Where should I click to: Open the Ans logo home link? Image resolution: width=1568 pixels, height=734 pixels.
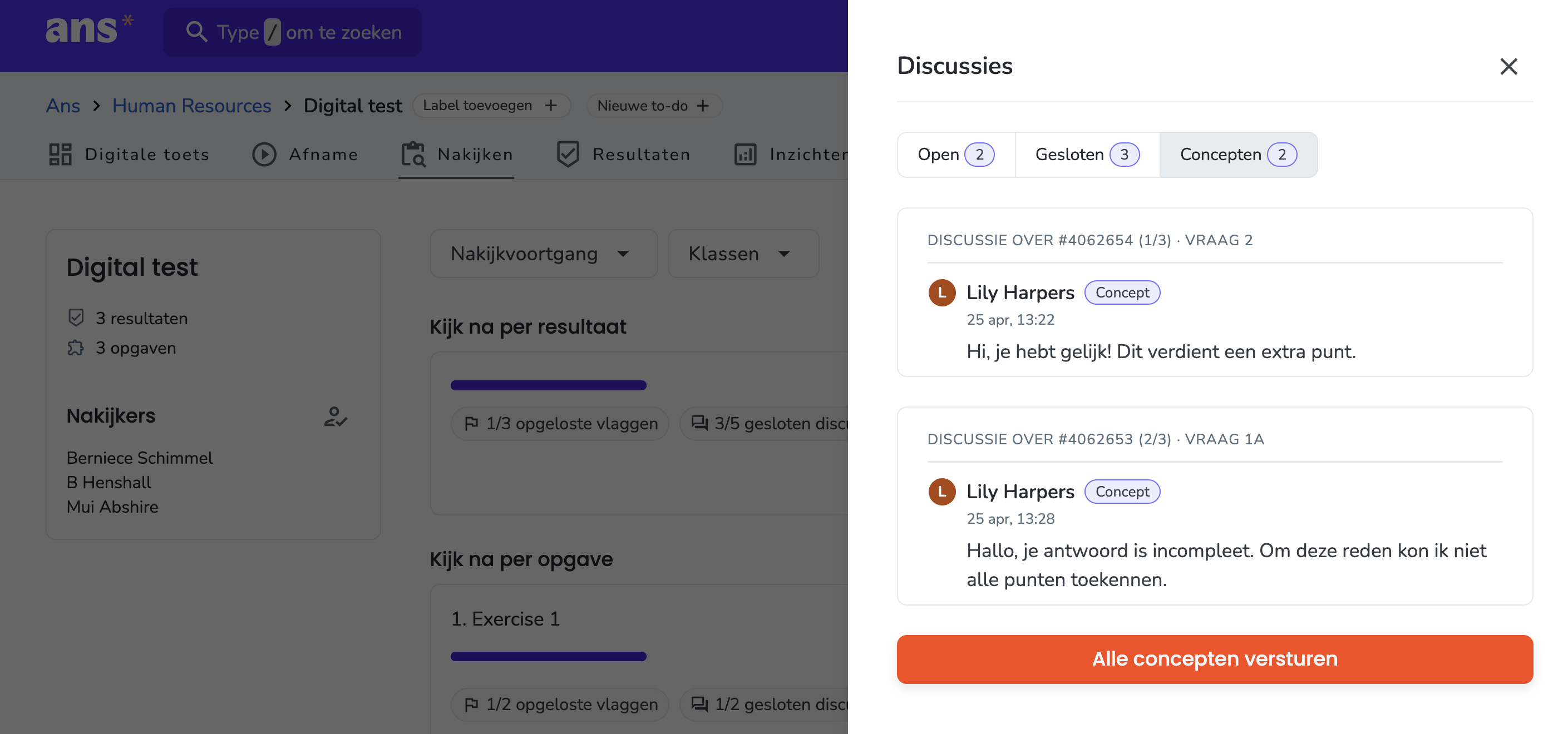tap(90, 29)
